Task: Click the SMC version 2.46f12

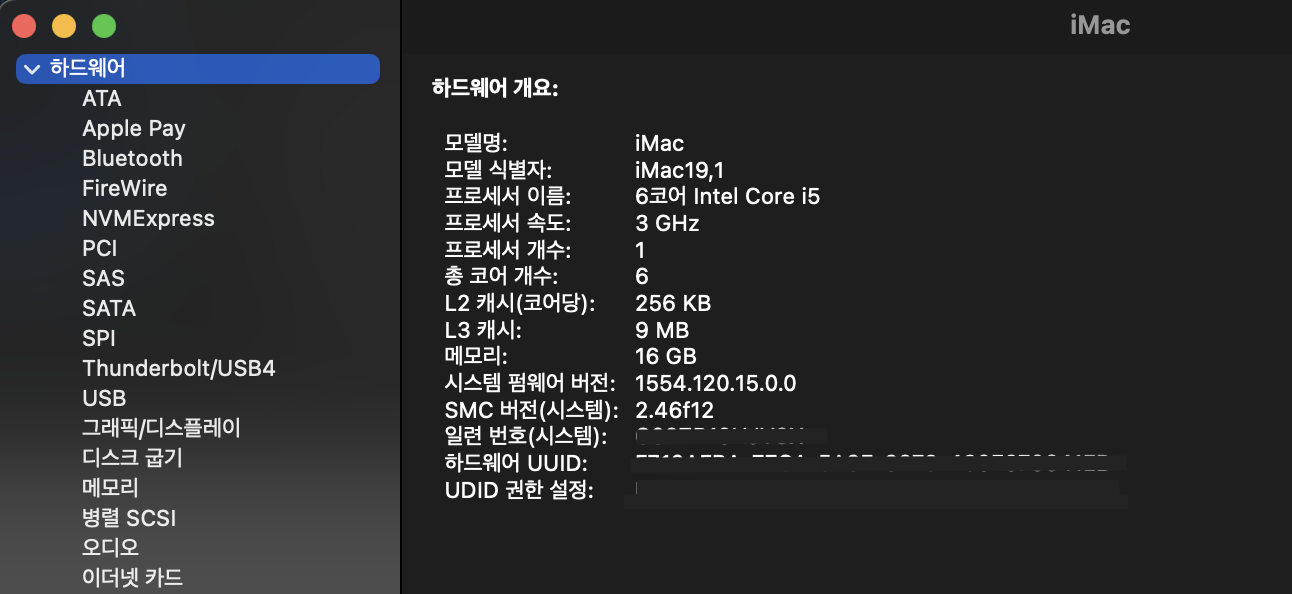Action: [x=675, y=410]
